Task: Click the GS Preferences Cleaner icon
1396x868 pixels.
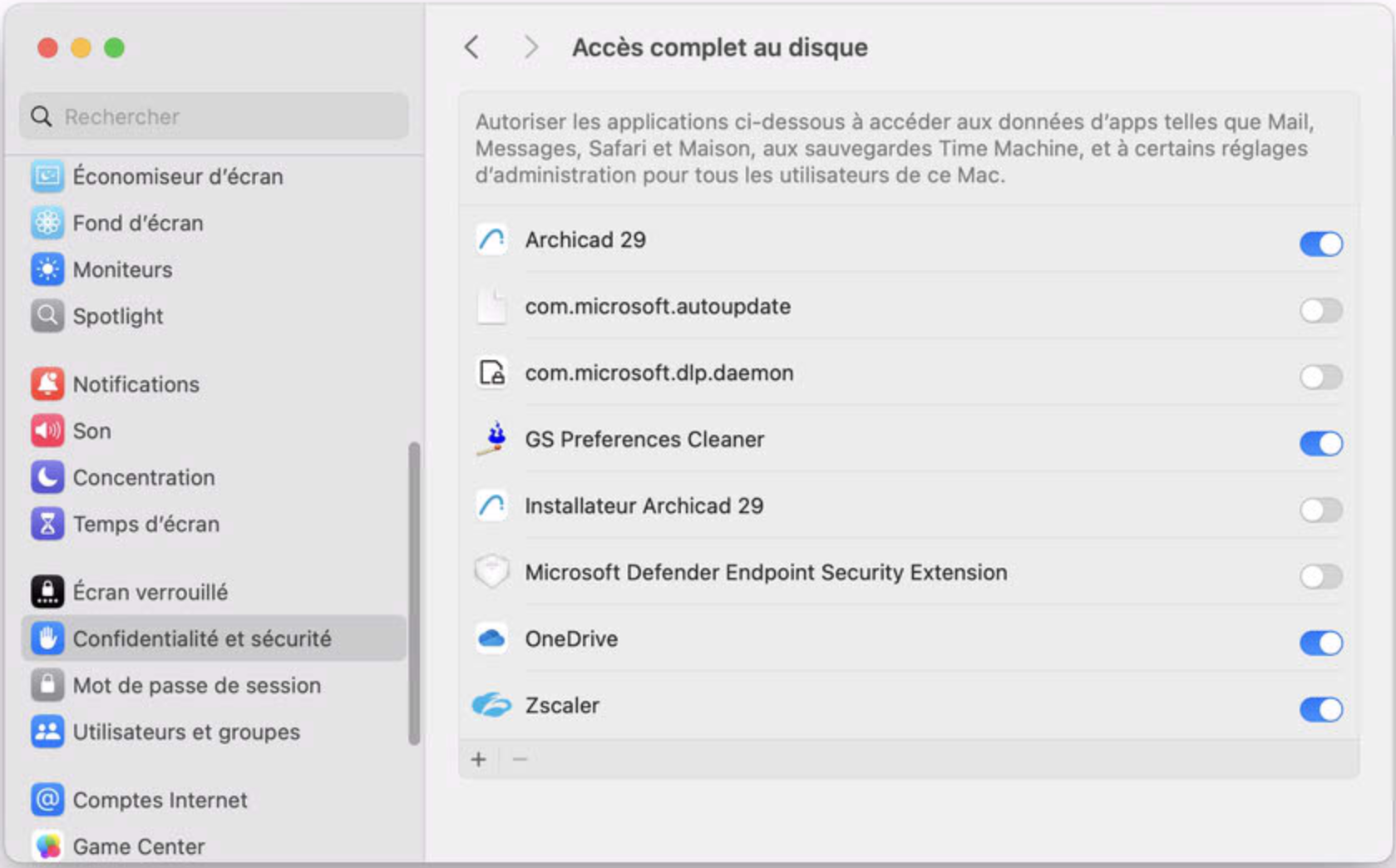Action: click(493, 439)
